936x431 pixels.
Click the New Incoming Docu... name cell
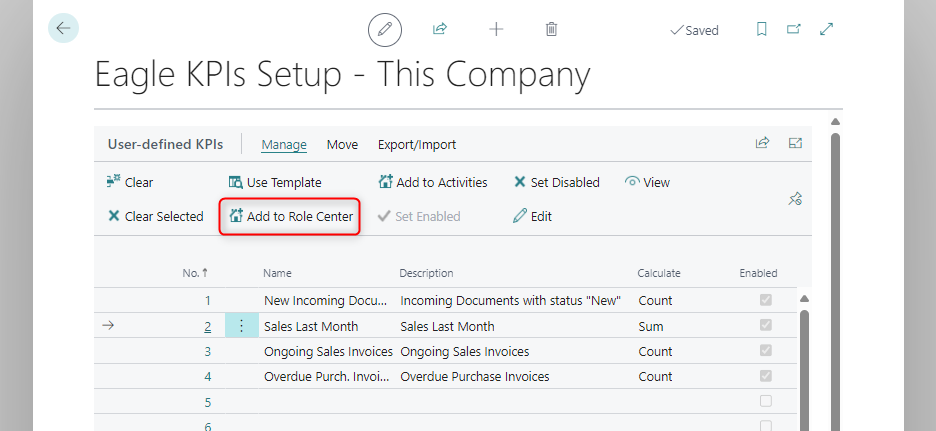pyautogui.click(x=326, y=301)
